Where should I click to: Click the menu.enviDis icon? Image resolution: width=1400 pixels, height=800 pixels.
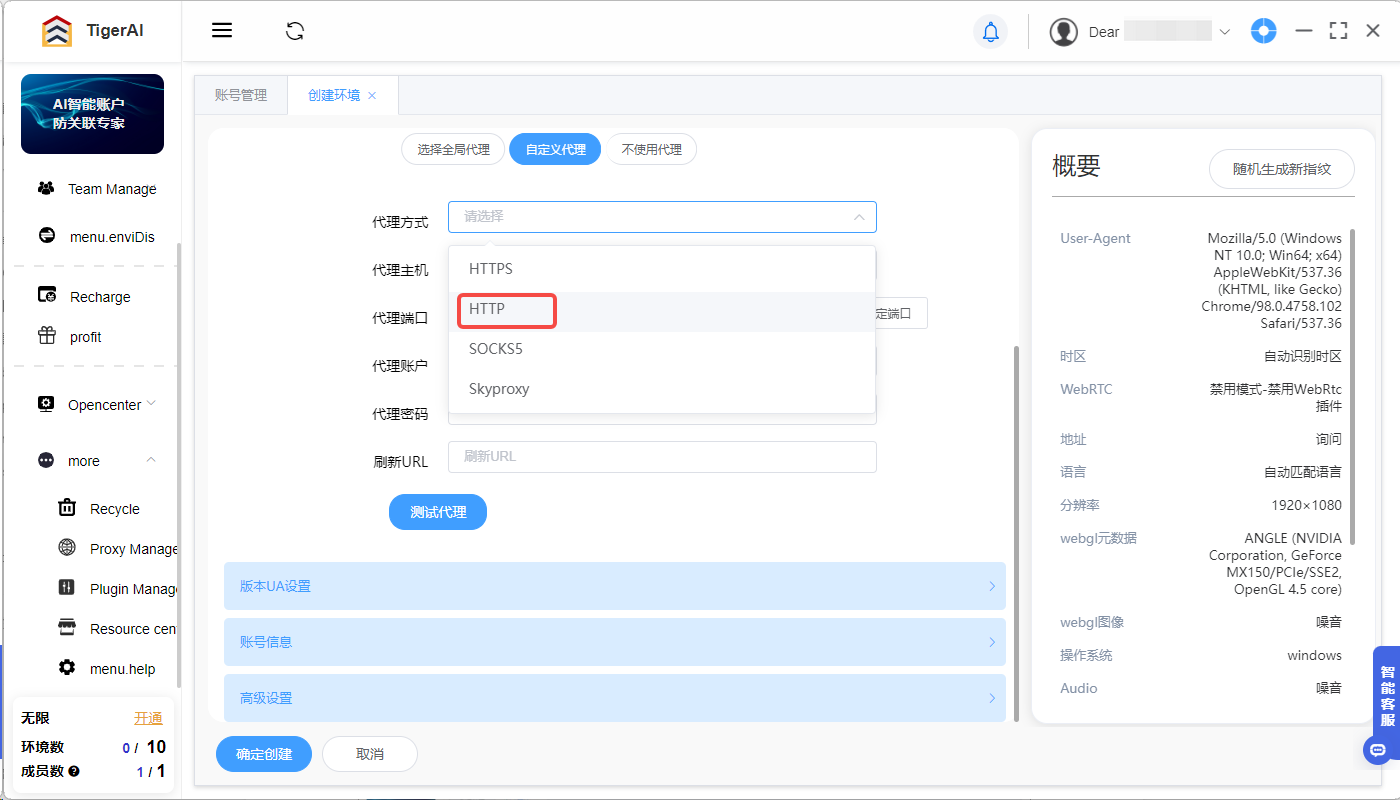46,236
